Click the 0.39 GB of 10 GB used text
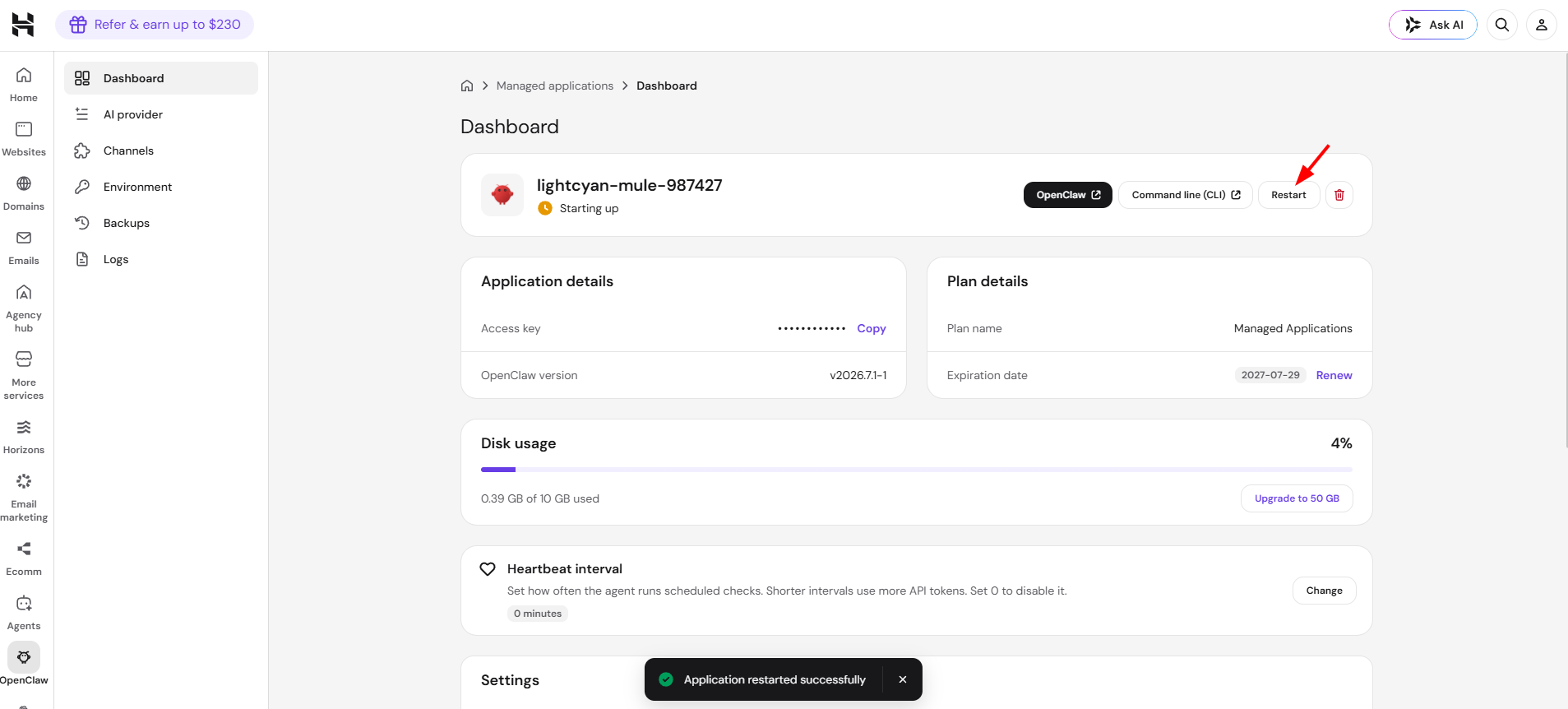The width and height of the screenshot is (1568, 709). (540, 498)
